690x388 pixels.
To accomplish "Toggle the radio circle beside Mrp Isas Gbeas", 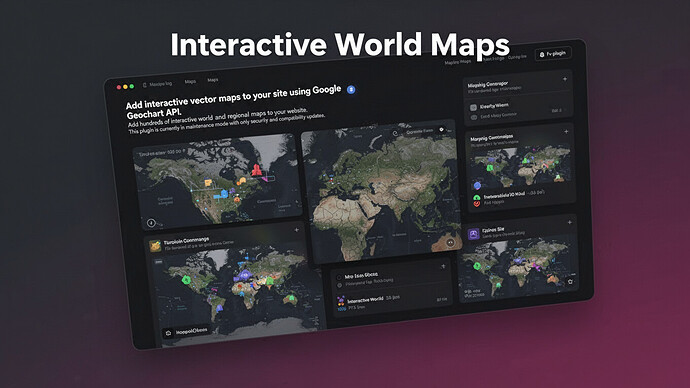I will (339, 278).
